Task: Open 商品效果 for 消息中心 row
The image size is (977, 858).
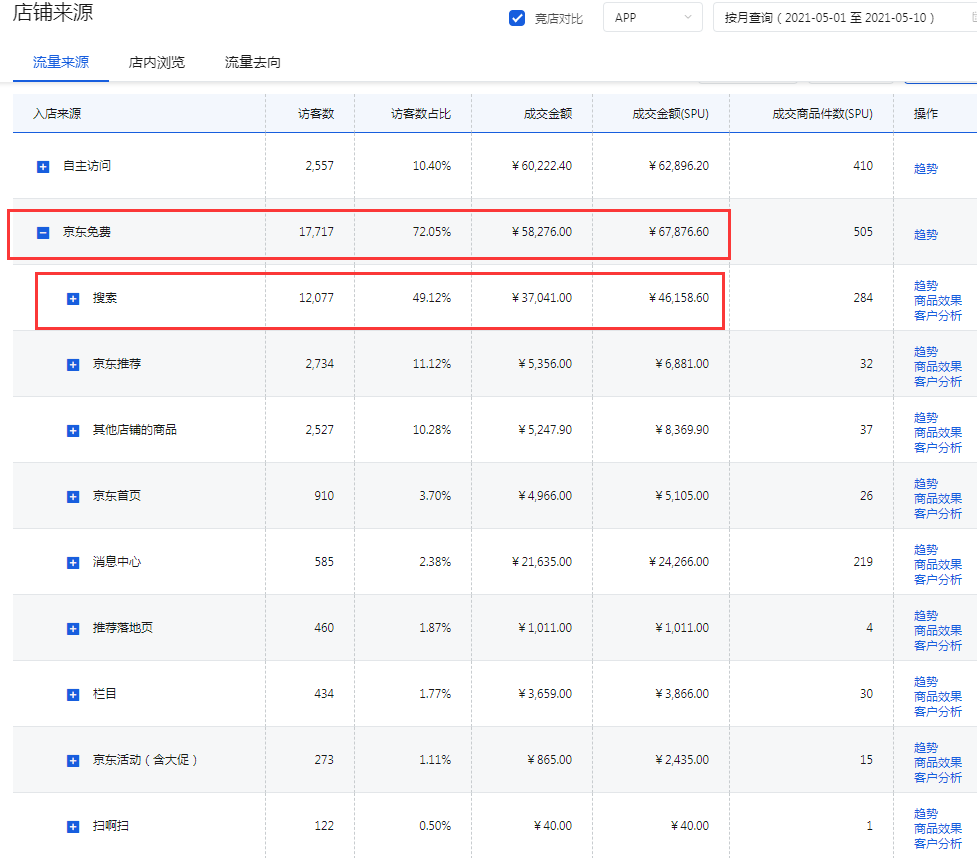Action: point(938,565)
